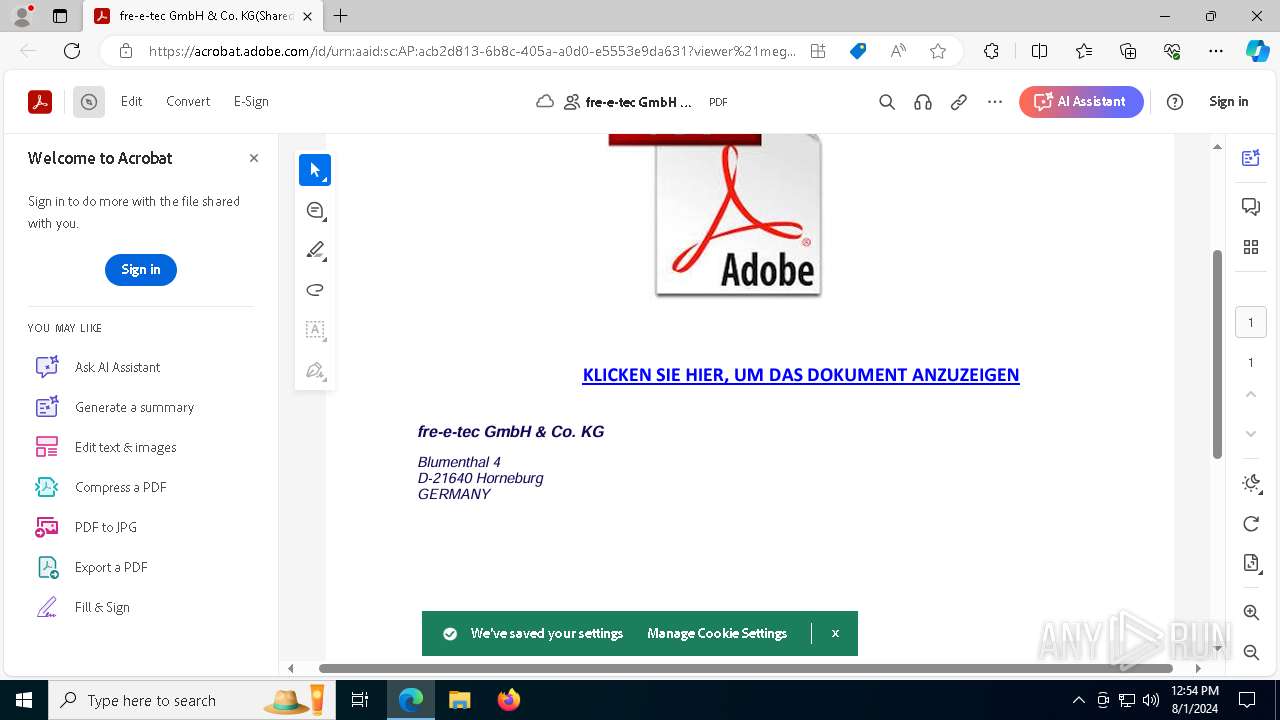Choose Compress a PDF
This screenshot has width=1280, height=720.
click(x=100, y=487)
